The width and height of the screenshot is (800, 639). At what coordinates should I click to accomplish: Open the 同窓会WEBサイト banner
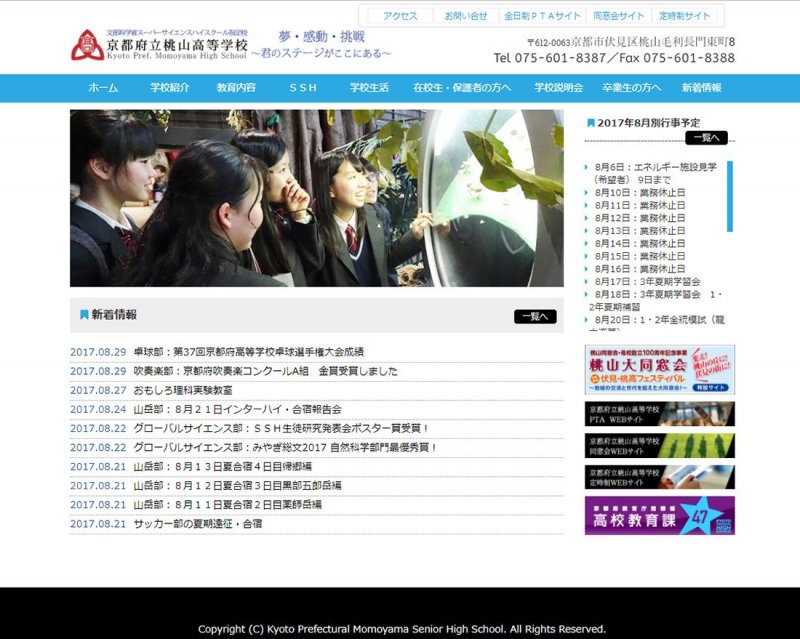pyautogui.click(x=659, y=446)
